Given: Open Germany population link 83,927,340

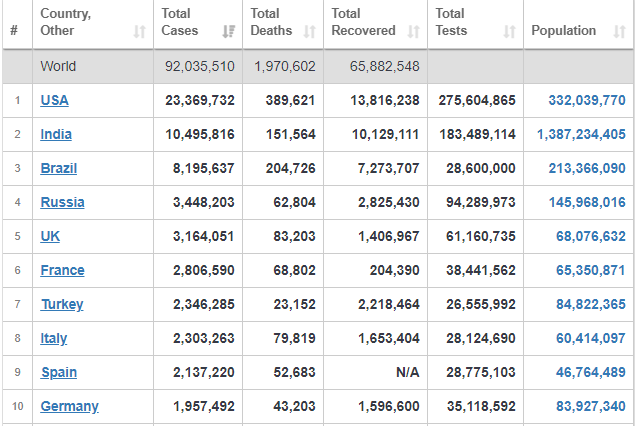Looking at the screenshot, I should (590, 406).
